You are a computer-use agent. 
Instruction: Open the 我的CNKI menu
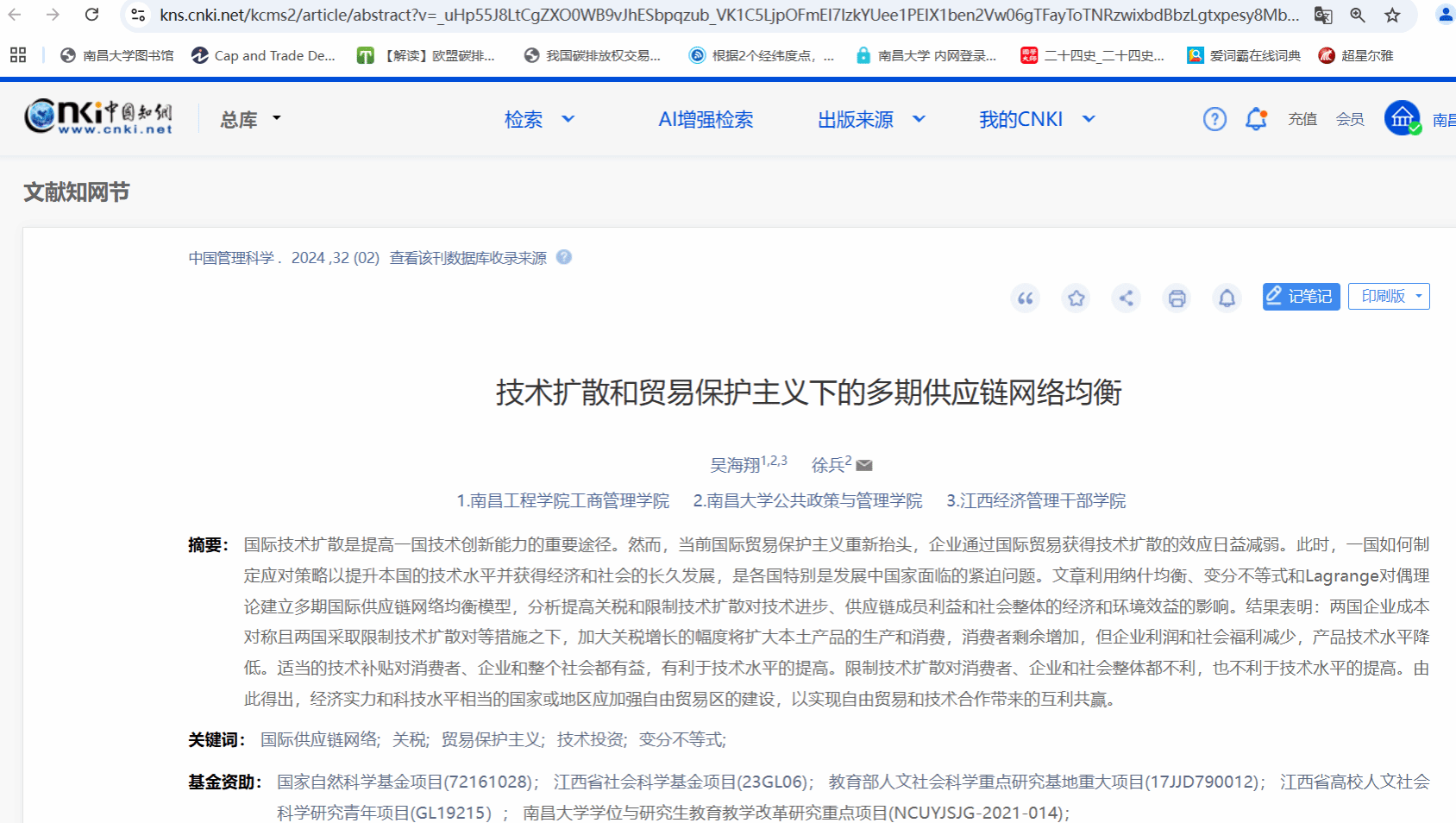(1037, 119)
